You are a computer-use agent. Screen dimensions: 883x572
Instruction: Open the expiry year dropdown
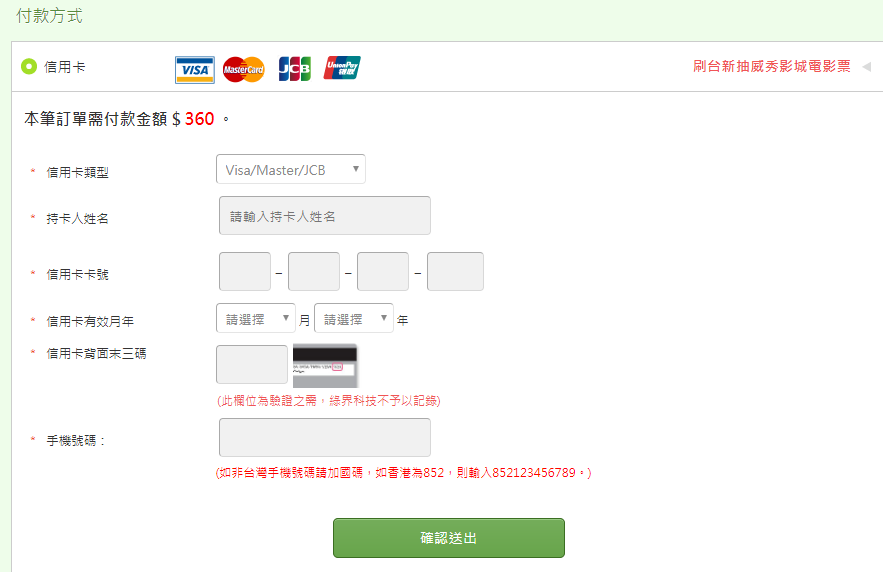click(x=354, y=318)
